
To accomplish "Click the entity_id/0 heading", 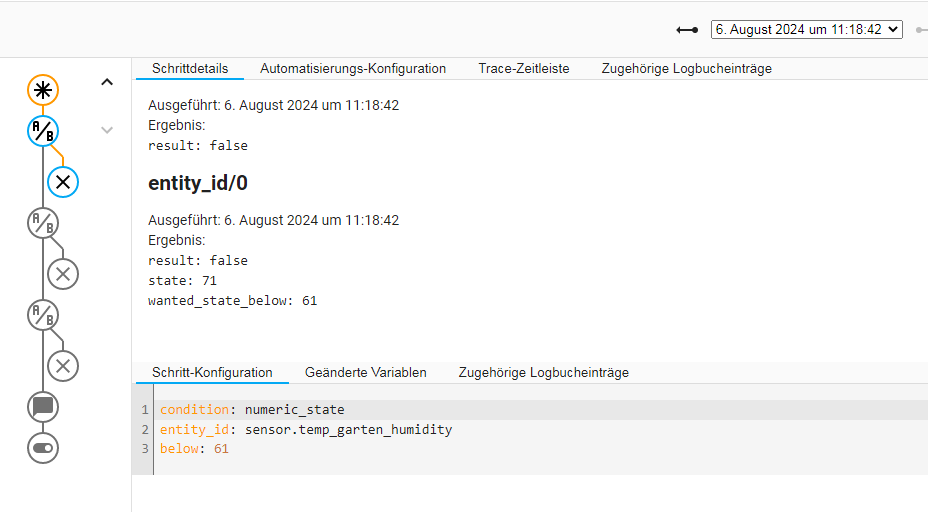I will coord(198,183).
